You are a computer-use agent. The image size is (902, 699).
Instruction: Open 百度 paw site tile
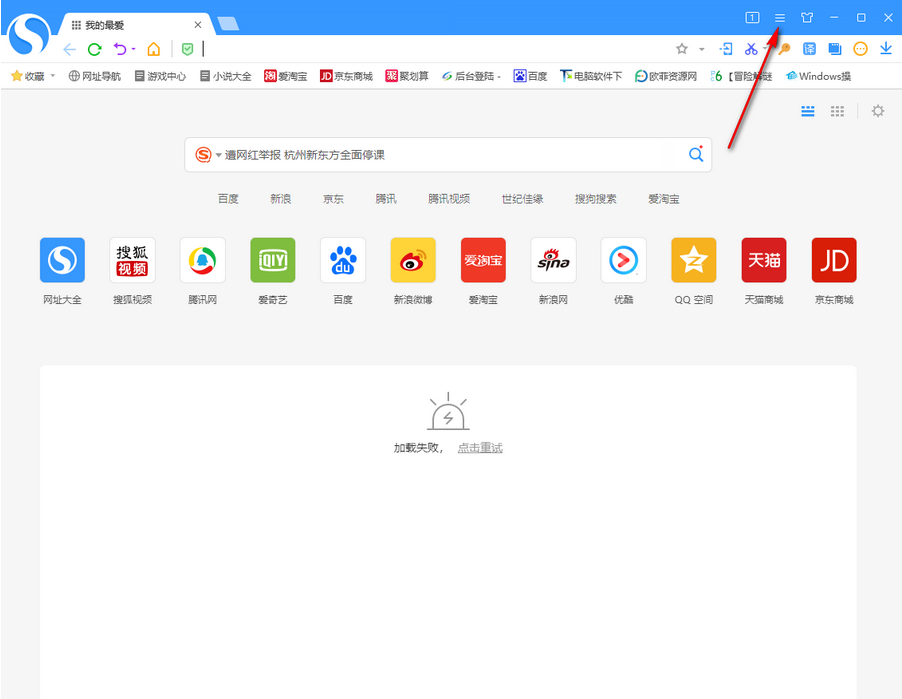pyautogui.click(x=343, y=260)
